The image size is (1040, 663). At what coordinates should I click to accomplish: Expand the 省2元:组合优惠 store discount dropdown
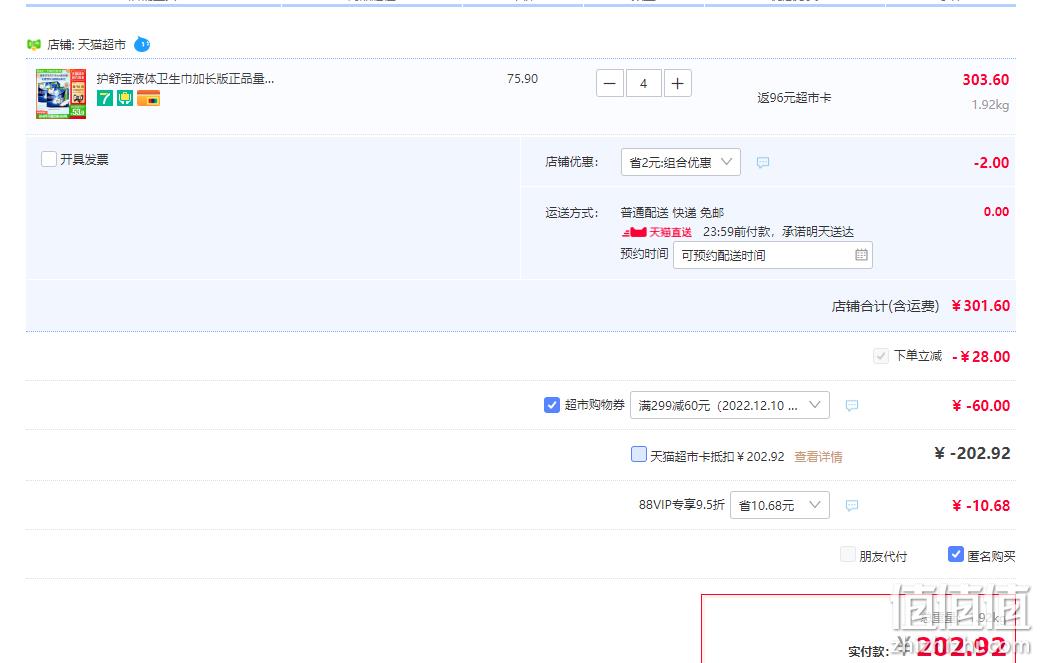coord(681,162)
